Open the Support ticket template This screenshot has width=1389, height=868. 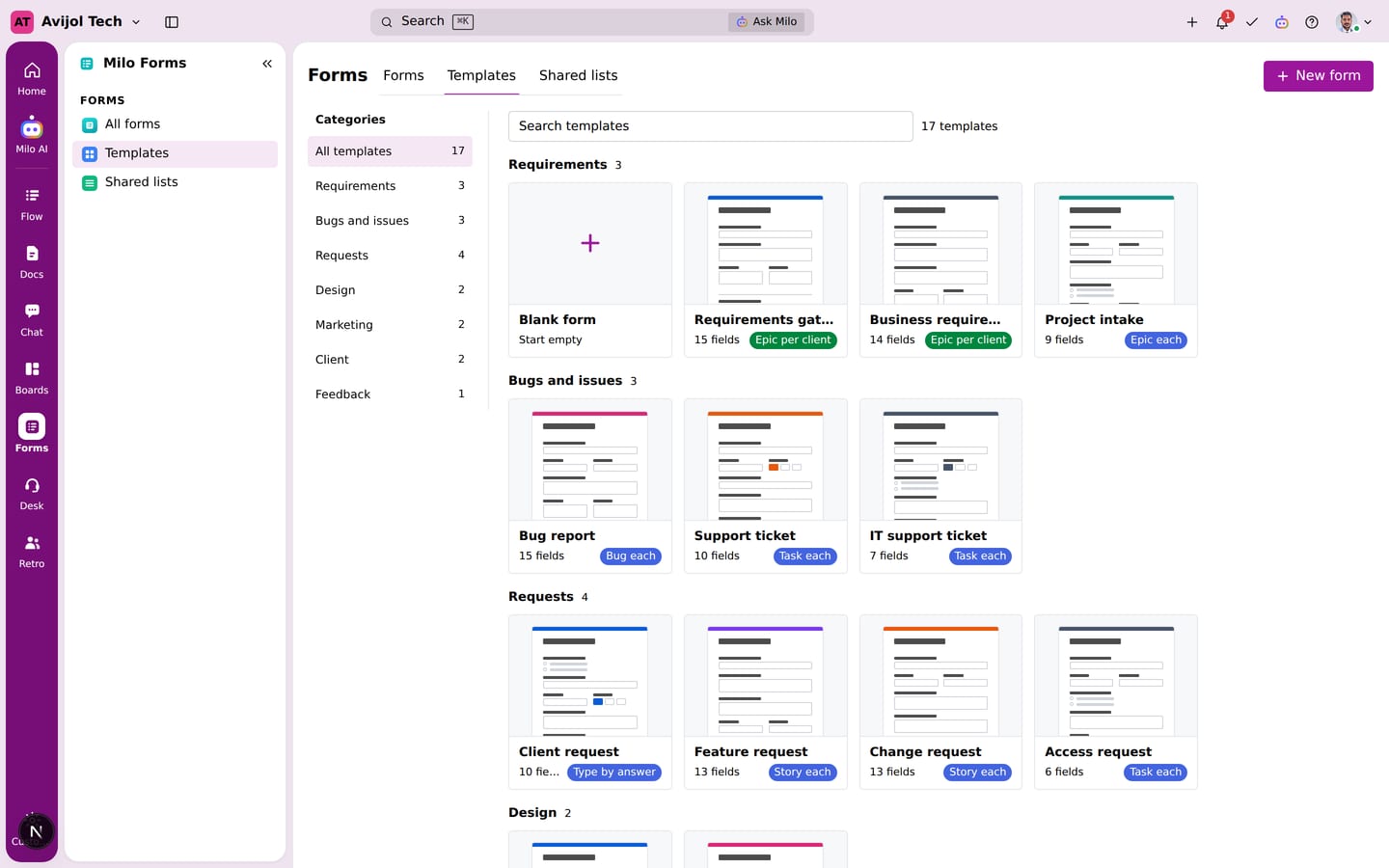pyautogui.click(x=766, y=486)
